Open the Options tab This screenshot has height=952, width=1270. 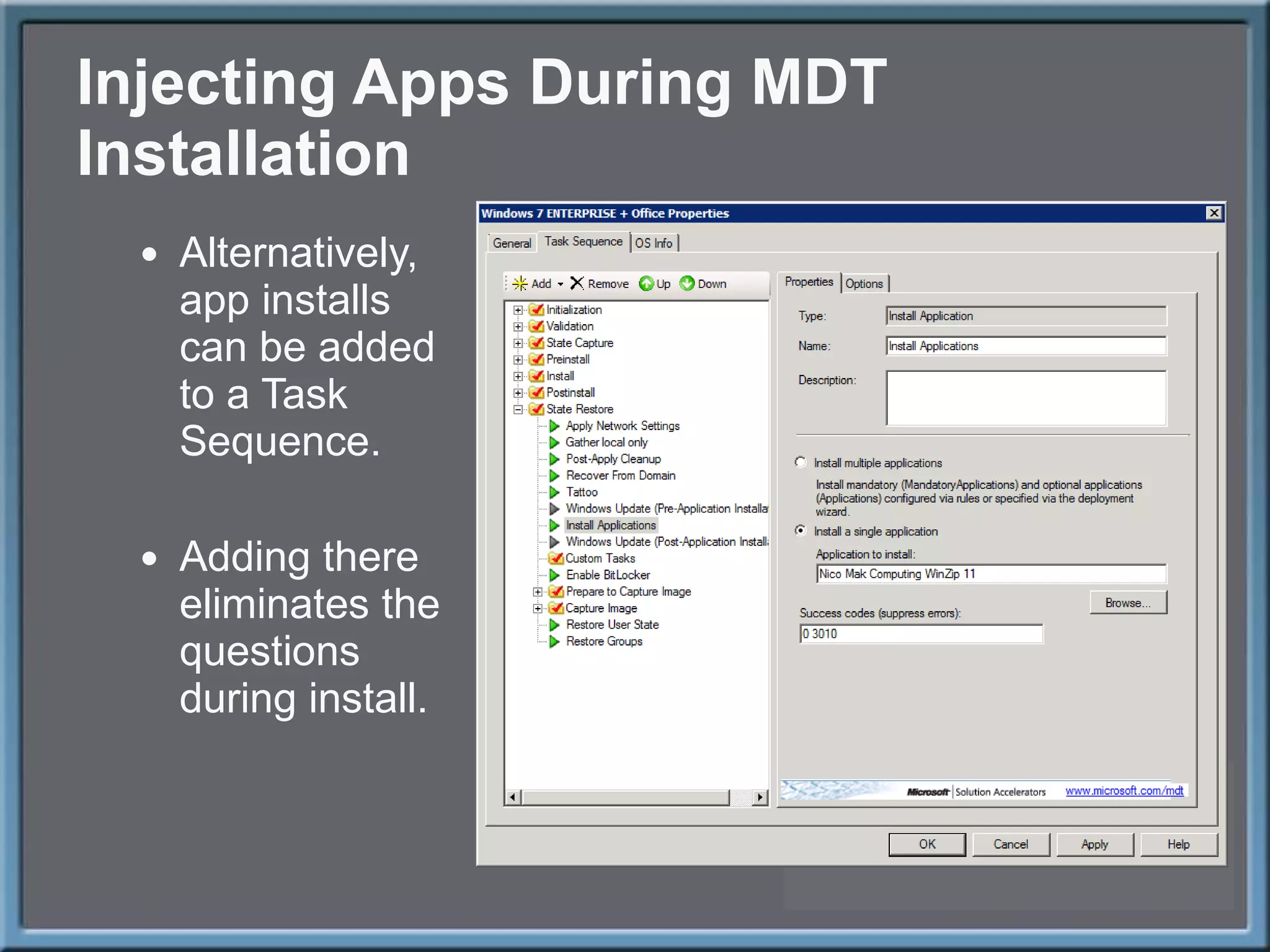[x=864, y=283]
